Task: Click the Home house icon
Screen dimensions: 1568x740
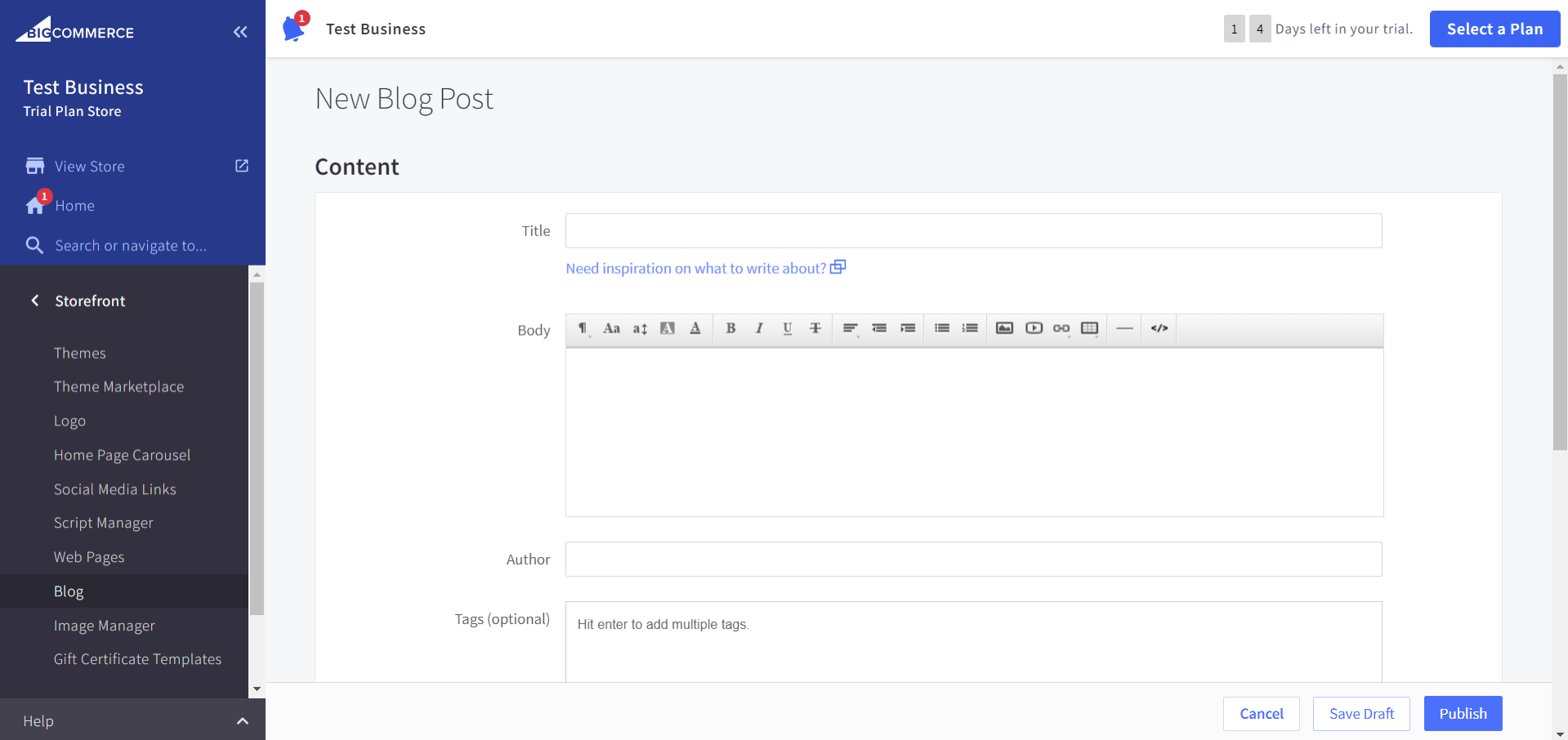Action: 35,204
